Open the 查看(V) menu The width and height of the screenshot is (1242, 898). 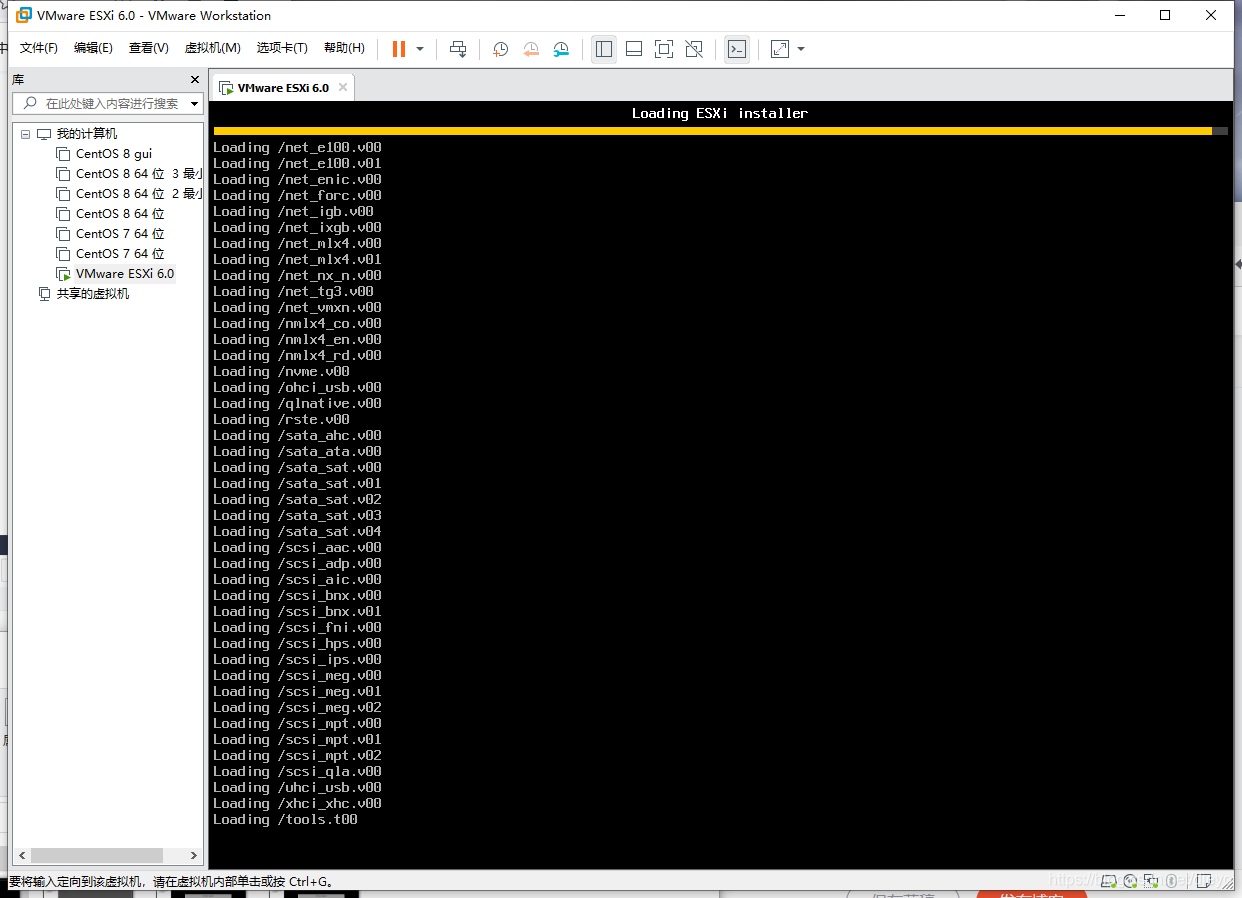[x=148, y=48]
